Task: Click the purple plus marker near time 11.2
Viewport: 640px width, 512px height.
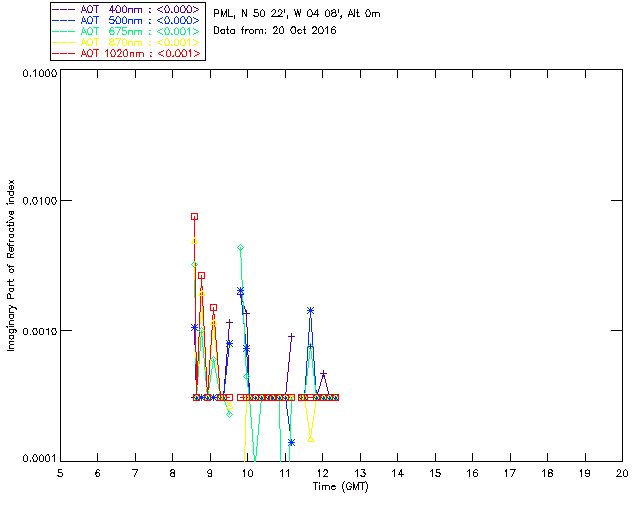Action: [x=291, y=336]
